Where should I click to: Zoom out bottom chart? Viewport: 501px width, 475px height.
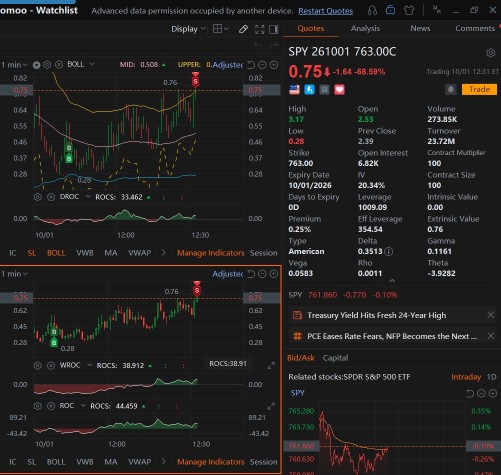(x=262, y=274)
